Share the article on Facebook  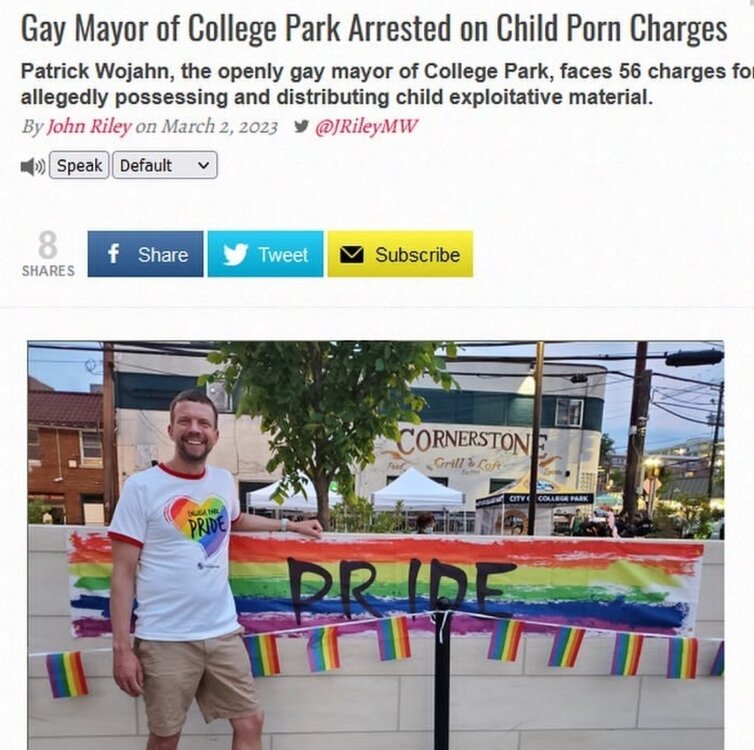tap(145, 254)
